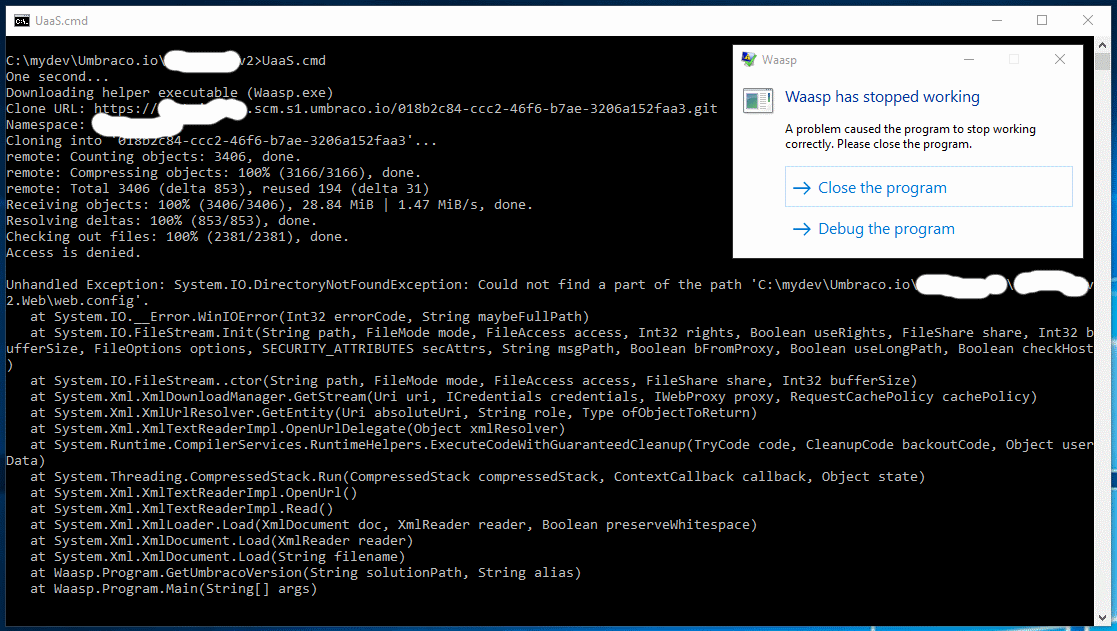
Task: Maximize the UaaS.cmd console window
Action: 1041,21
